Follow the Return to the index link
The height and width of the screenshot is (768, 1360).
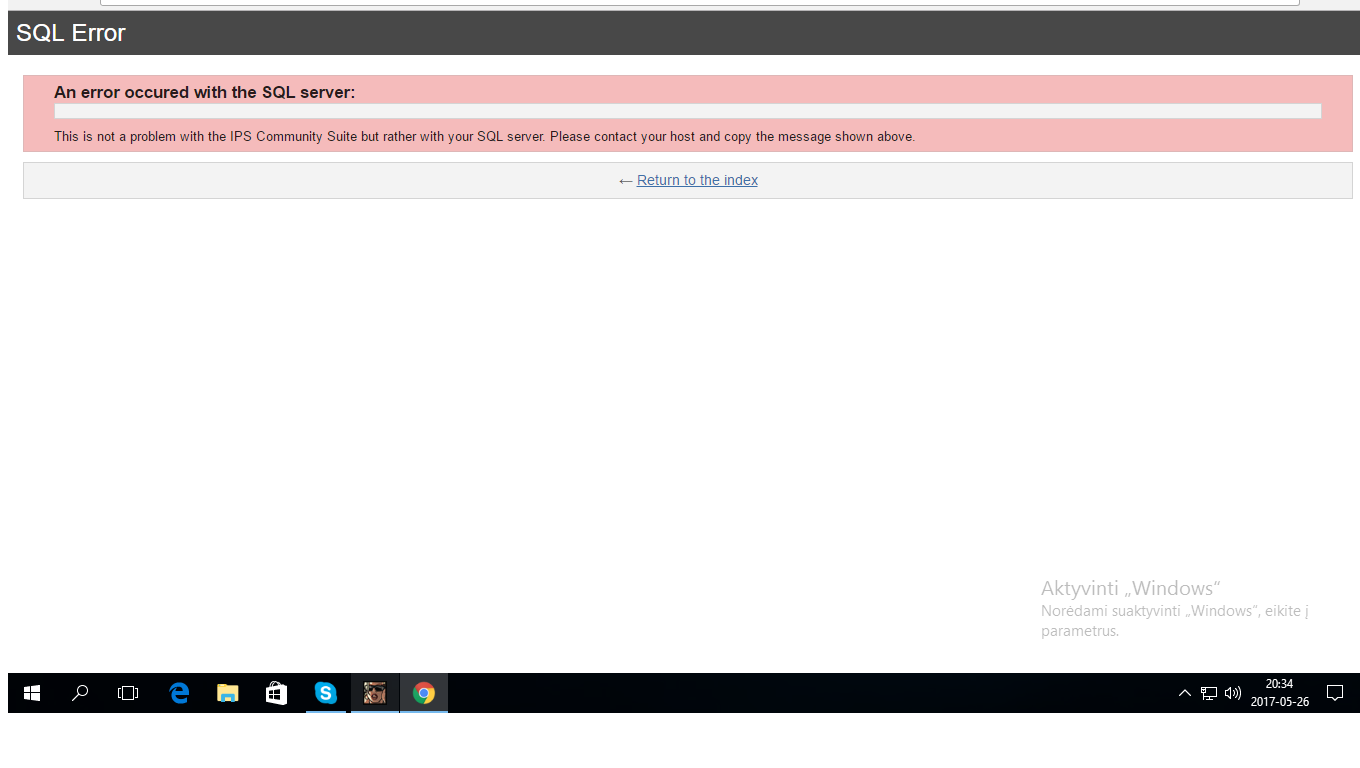click(x=697, y=180)
